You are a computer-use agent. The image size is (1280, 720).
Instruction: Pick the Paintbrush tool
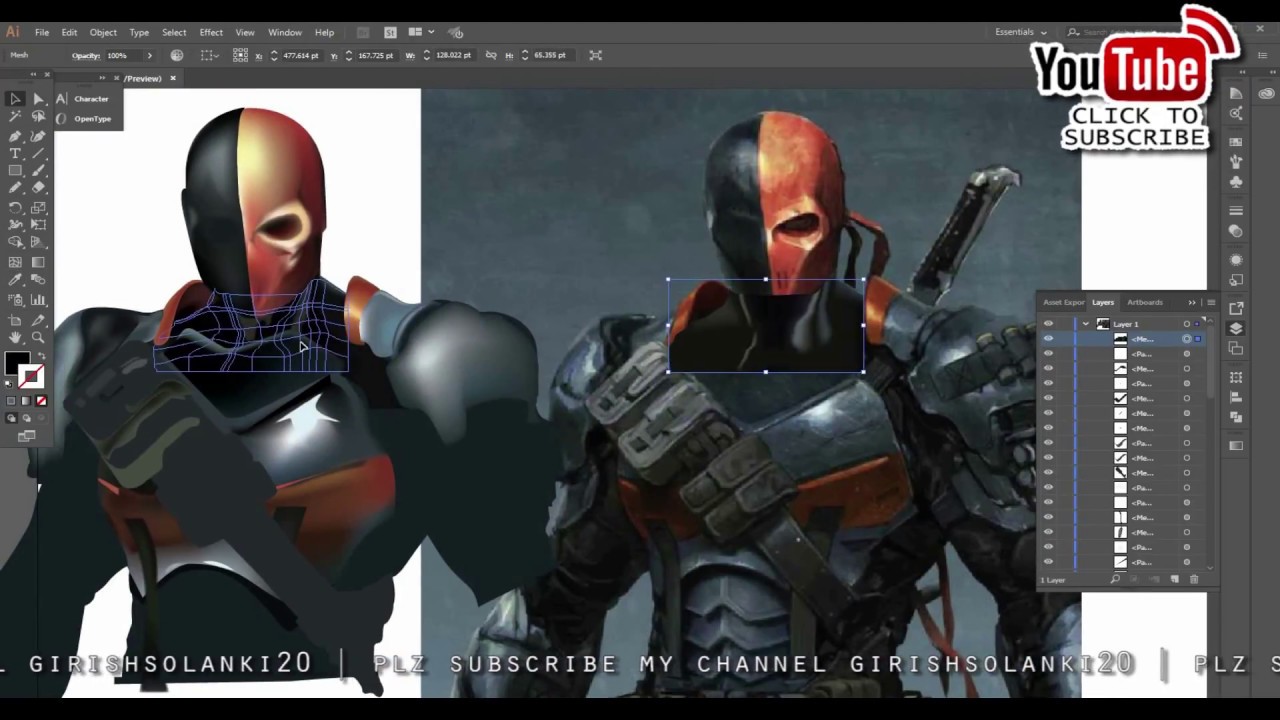point(38,172)
